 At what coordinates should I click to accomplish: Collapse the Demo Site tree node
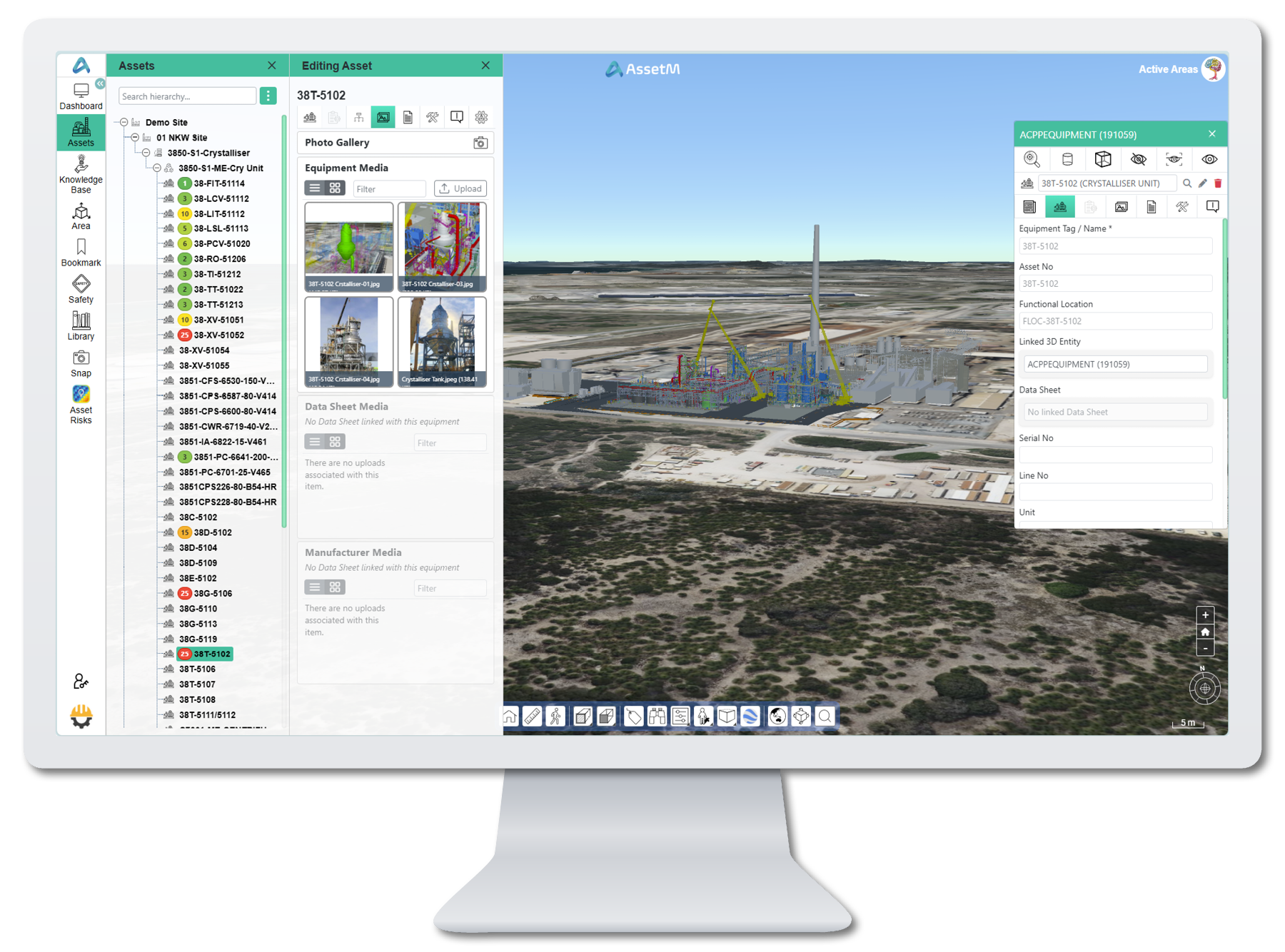click(x=124, y=123)
